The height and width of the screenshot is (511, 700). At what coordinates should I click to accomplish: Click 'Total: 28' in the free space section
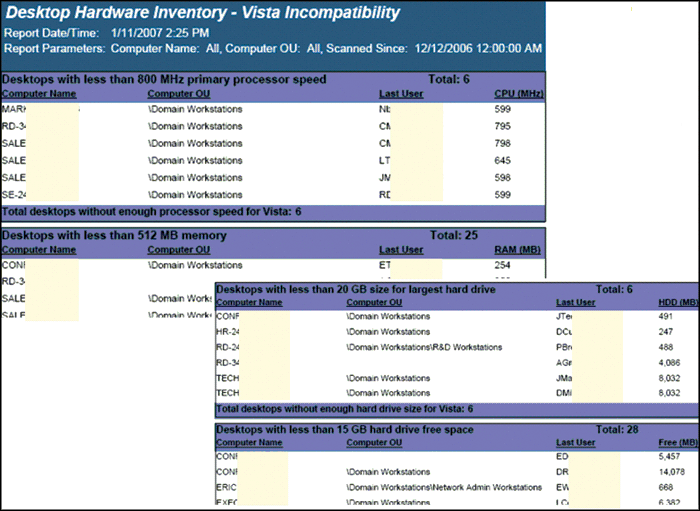tap(617, 429)
